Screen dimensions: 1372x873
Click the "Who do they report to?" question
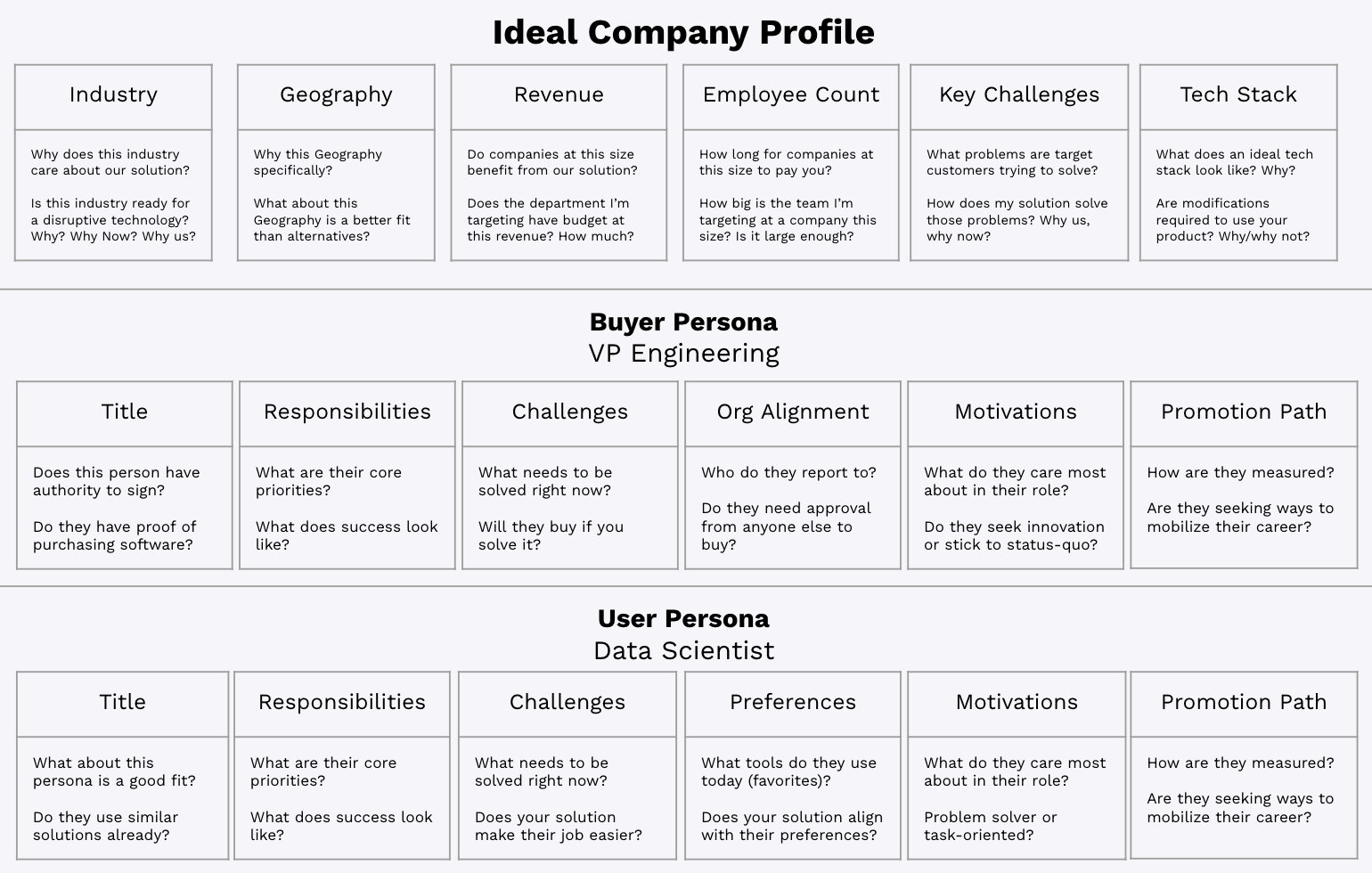pyautogui.click(x=788, y=472)
